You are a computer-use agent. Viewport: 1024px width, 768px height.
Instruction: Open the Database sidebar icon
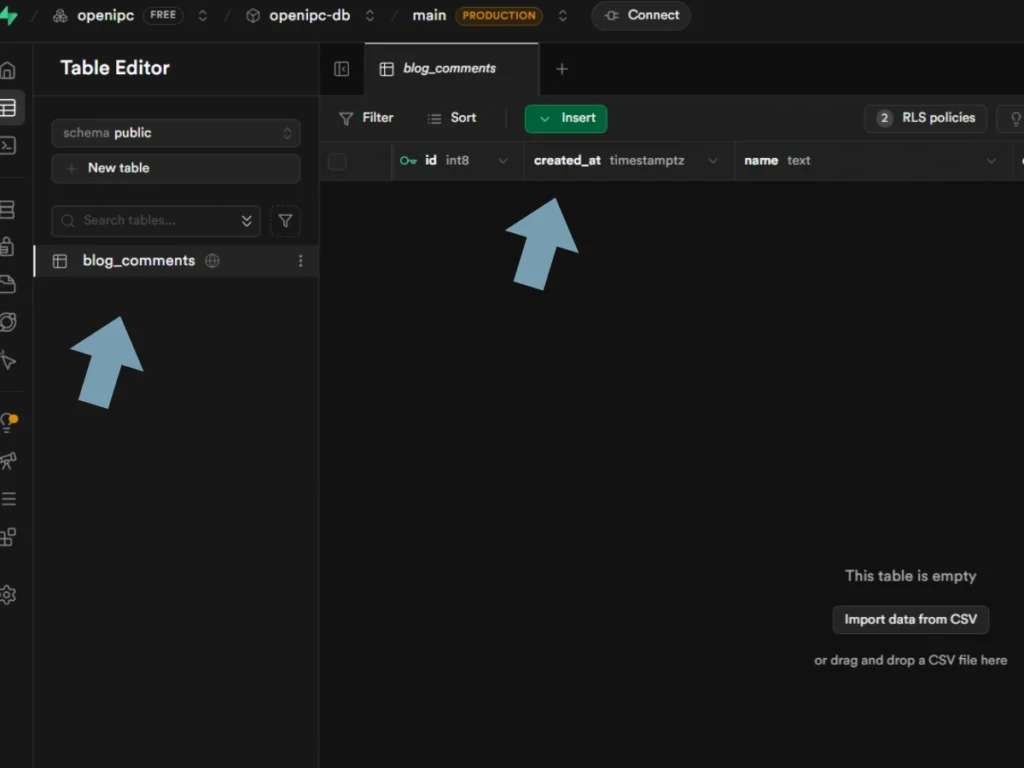[x=7, y=210]
